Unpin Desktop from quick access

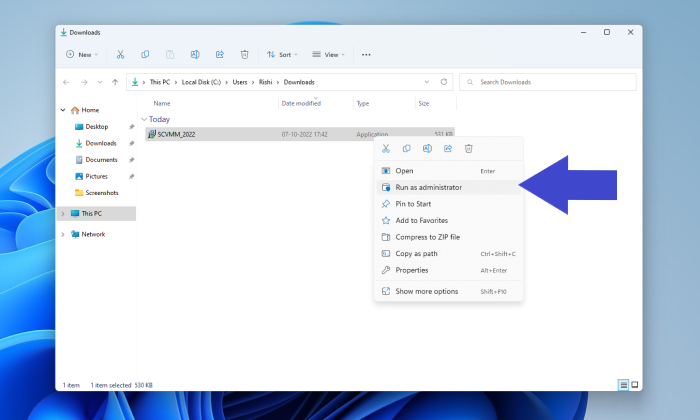click(x=132, y=127)
